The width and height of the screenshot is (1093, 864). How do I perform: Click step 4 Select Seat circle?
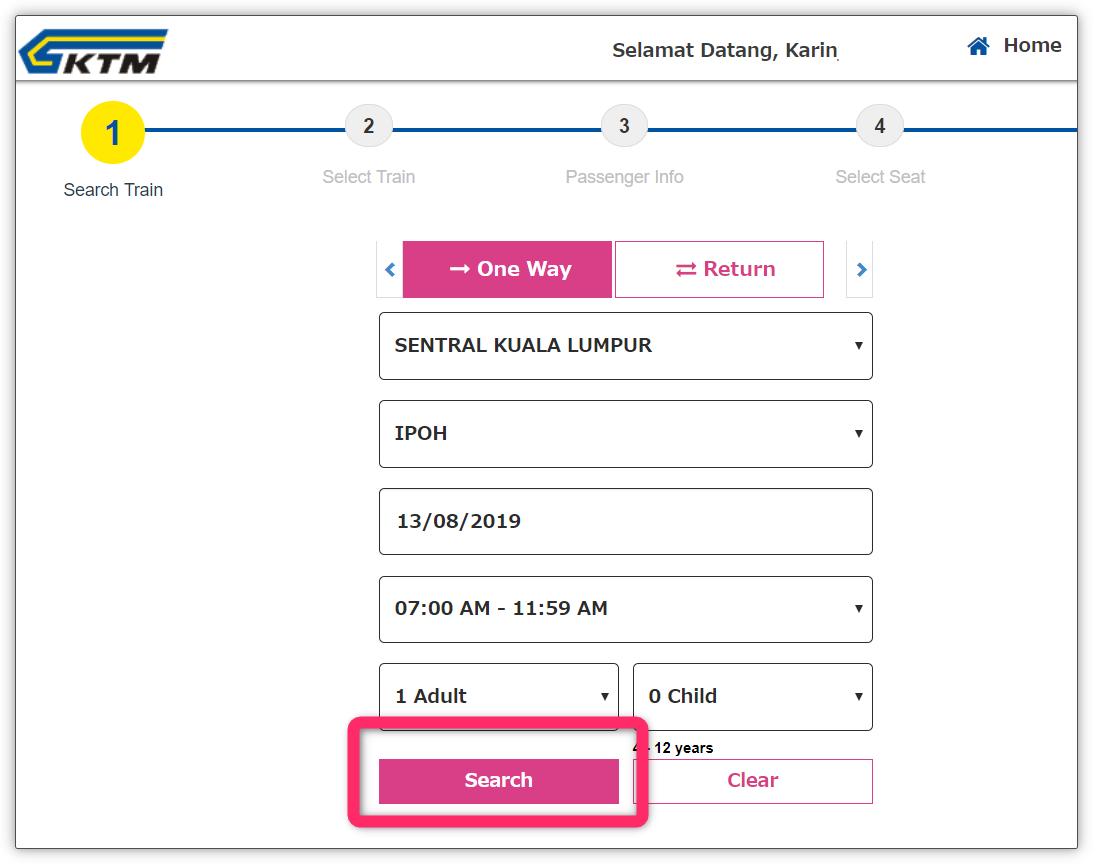(x=879, y=127)
